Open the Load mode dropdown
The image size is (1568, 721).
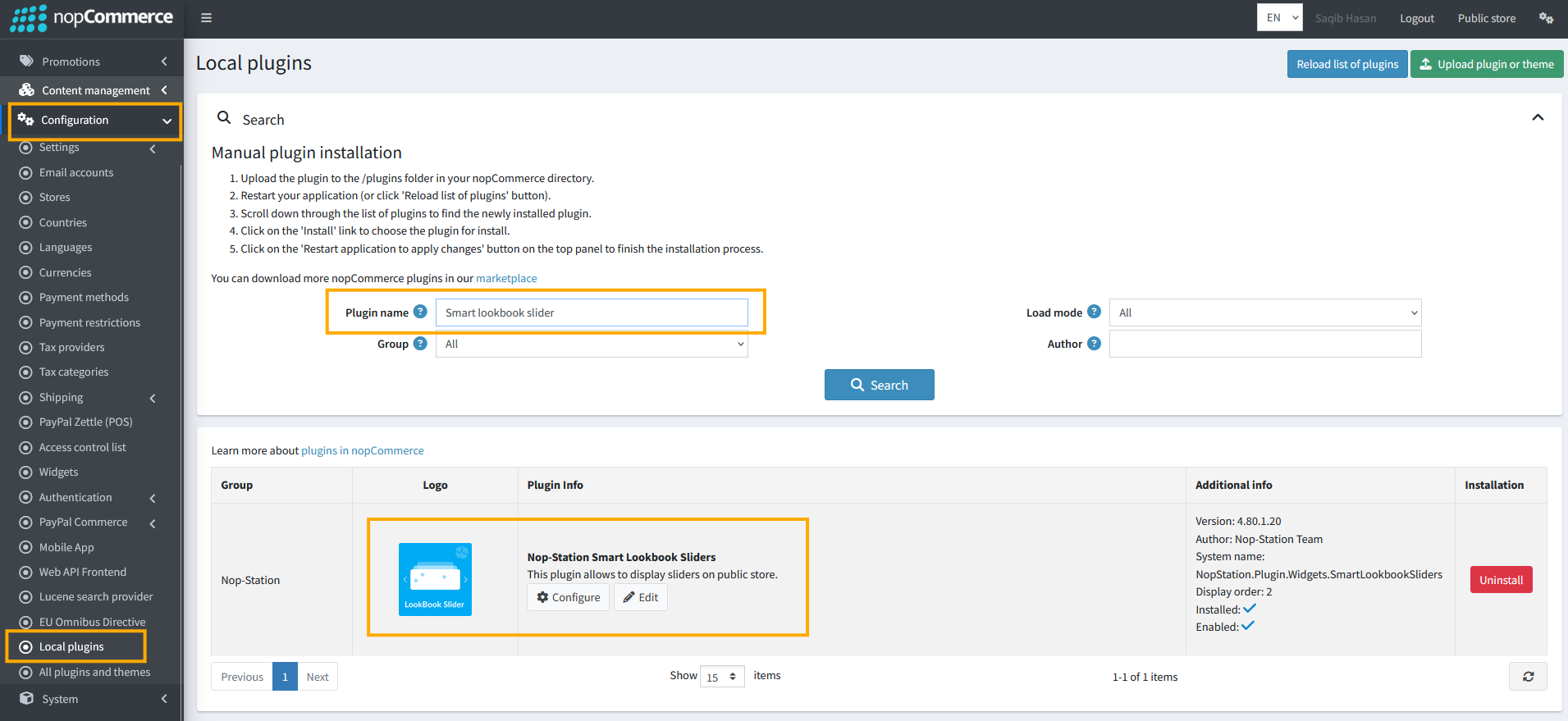[1265, 313]
